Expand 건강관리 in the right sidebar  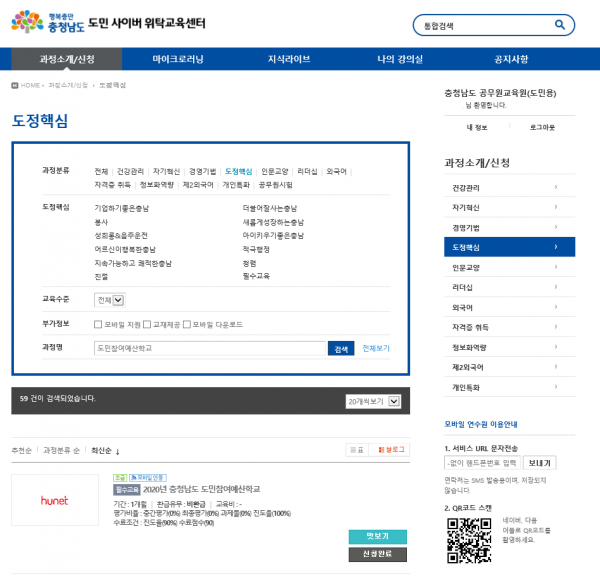509,188
